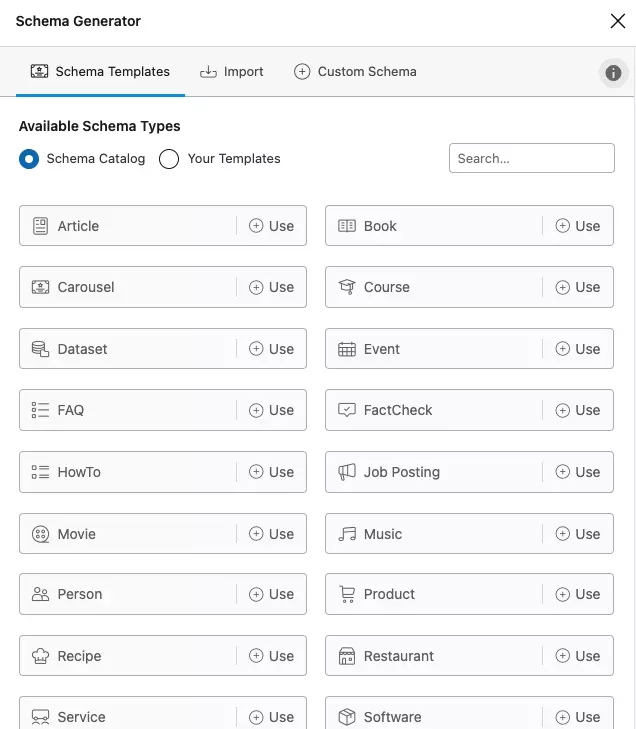Screen dimensions: 636x729
Task: Click the Music note icon
Action: point(347,534)
